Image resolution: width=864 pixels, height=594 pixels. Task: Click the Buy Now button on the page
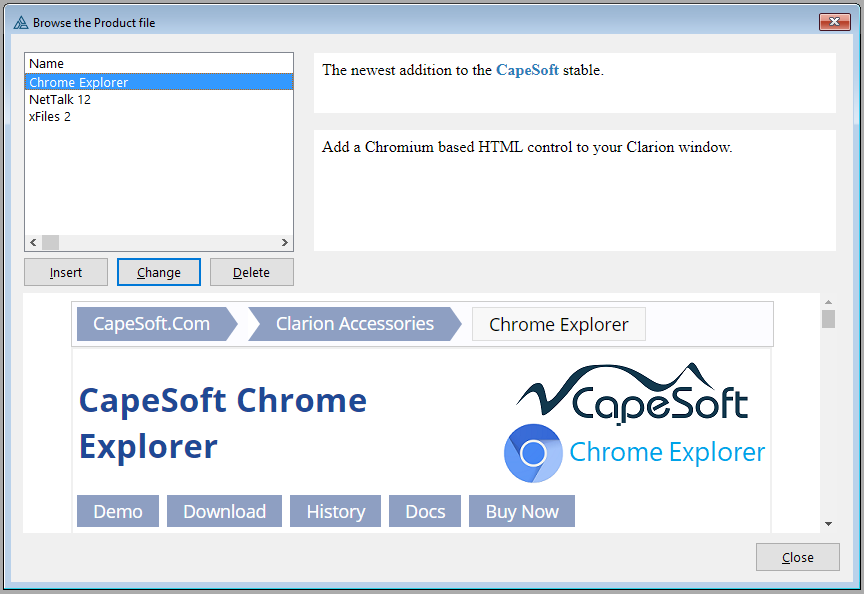point(521,511)
